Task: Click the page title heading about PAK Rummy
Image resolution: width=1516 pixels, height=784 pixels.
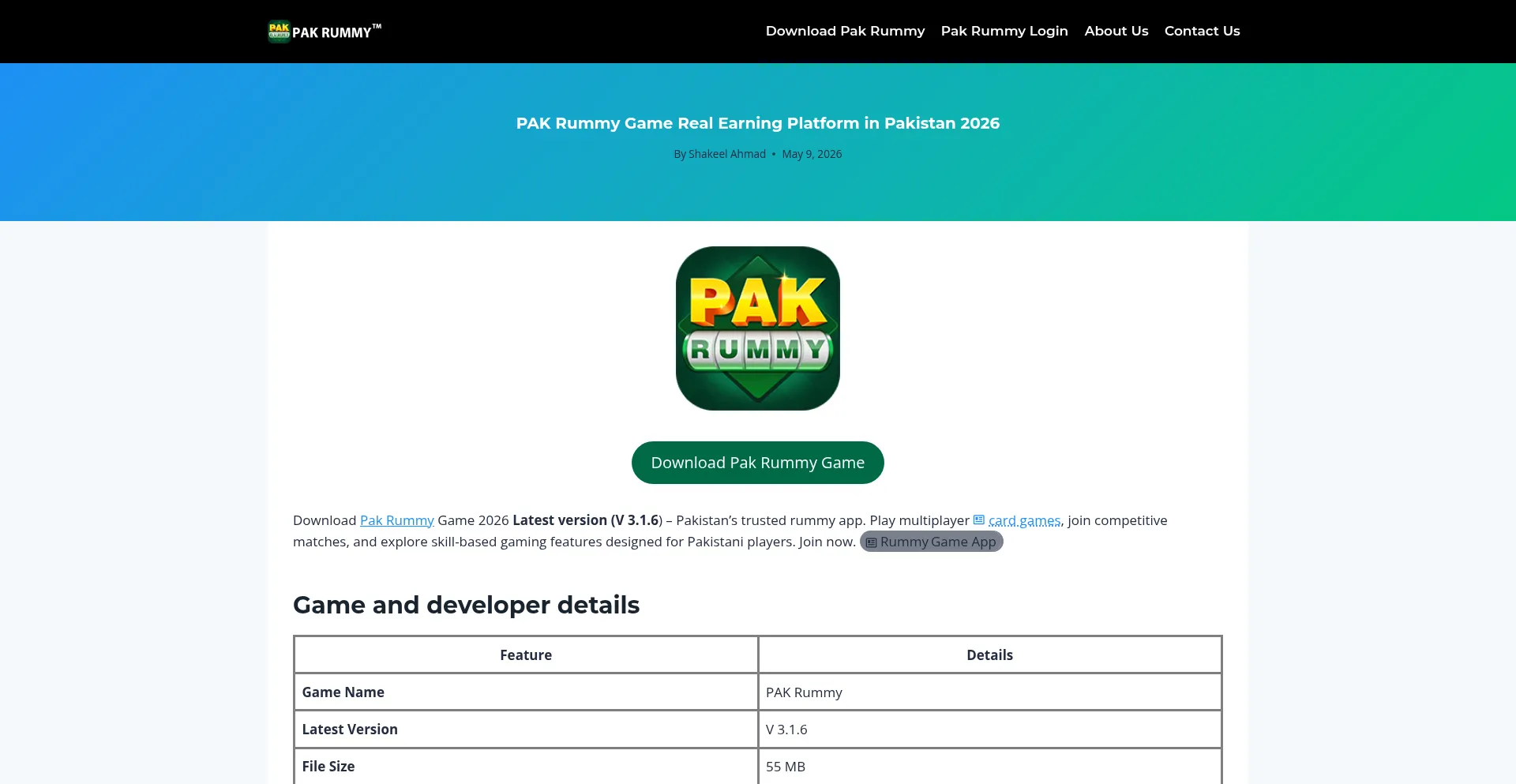Action: tap(758, 123)
